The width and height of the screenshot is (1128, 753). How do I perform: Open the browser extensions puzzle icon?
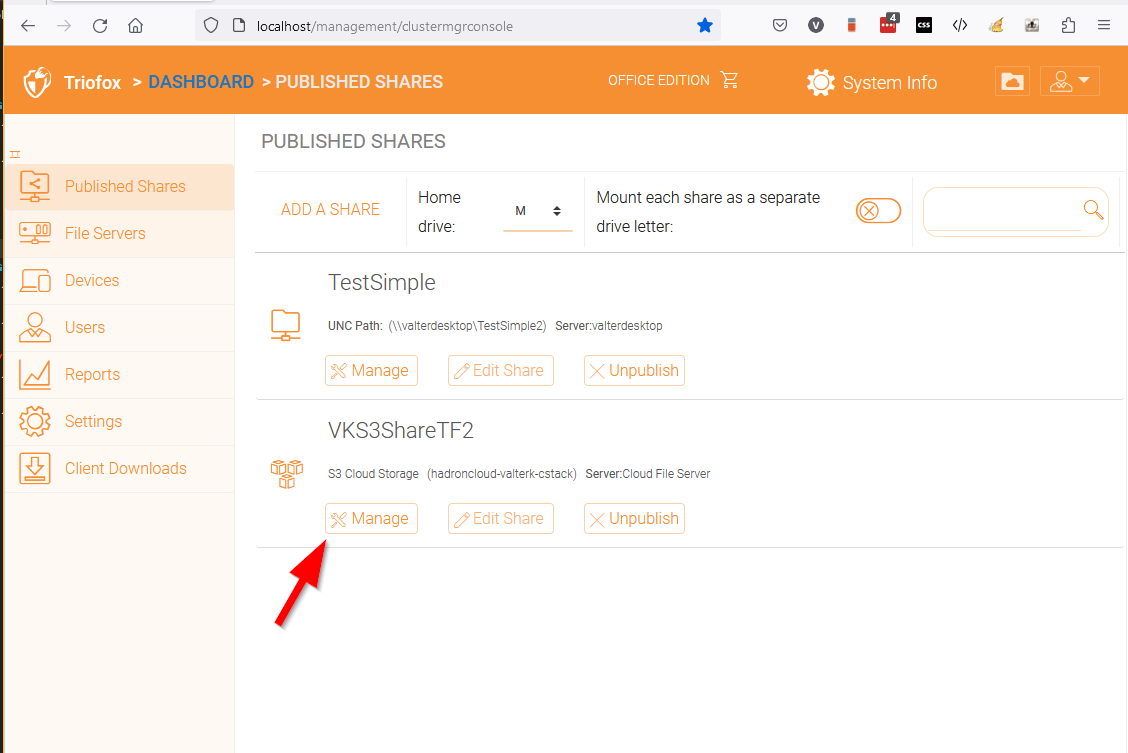(x=1068, y=26)
